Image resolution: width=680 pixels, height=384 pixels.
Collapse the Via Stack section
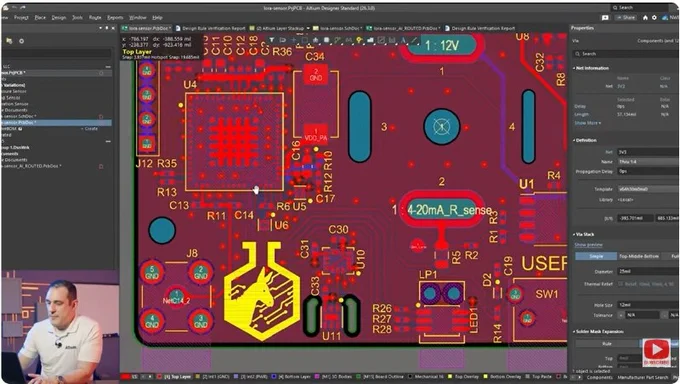click(x=574, y=234)
